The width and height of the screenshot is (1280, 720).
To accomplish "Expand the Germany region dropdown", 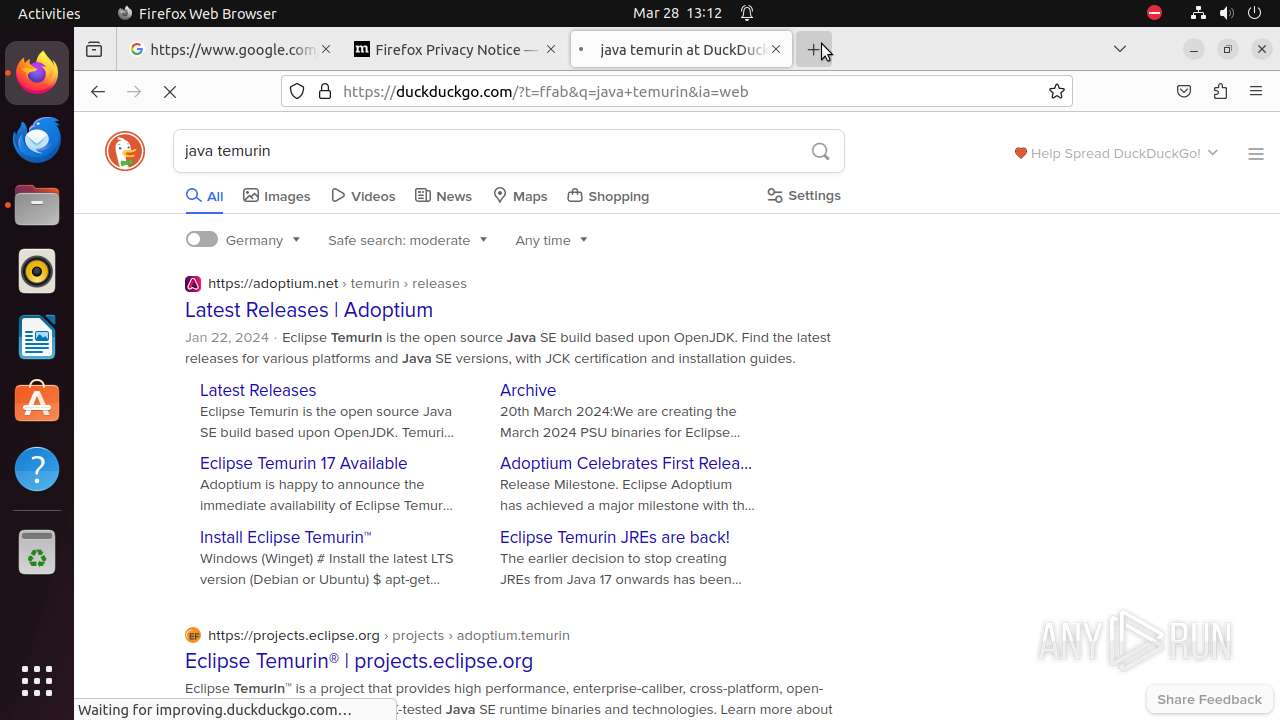I will click(263, 240).
